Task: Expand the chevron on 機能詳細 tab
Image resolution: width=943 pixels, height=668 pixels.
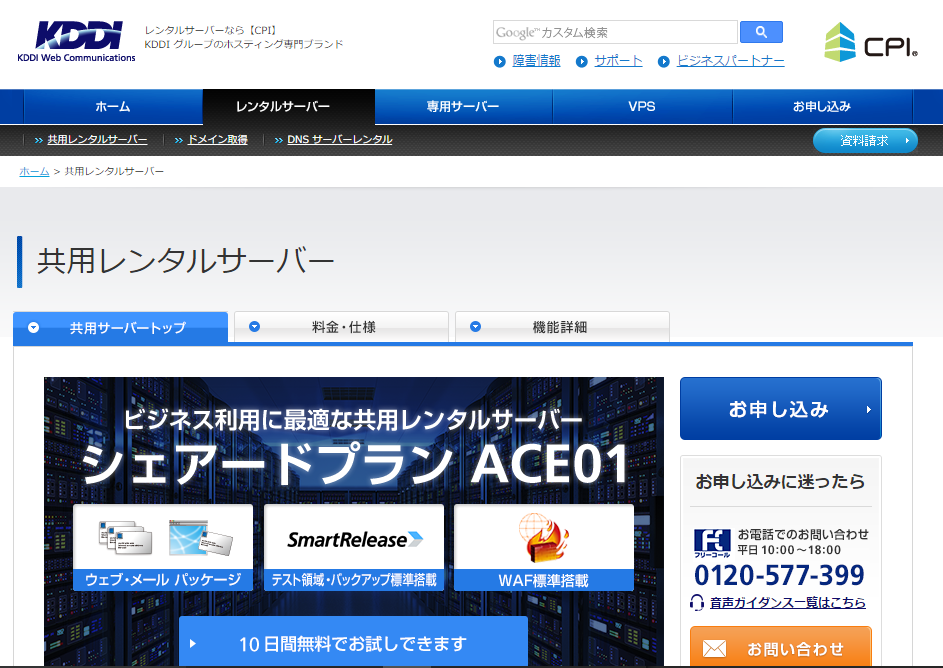Action: pyautogui.click(x=477, y=326)
